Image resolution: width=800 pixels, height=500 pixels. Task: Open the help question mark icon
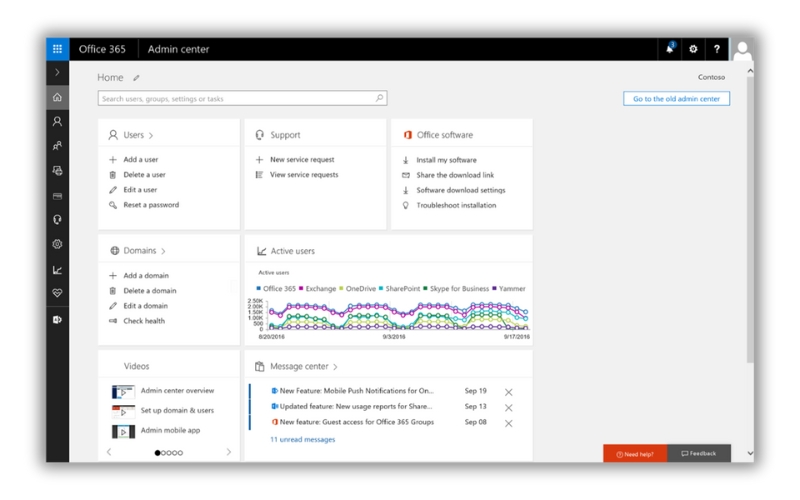[x=716, y=49]
